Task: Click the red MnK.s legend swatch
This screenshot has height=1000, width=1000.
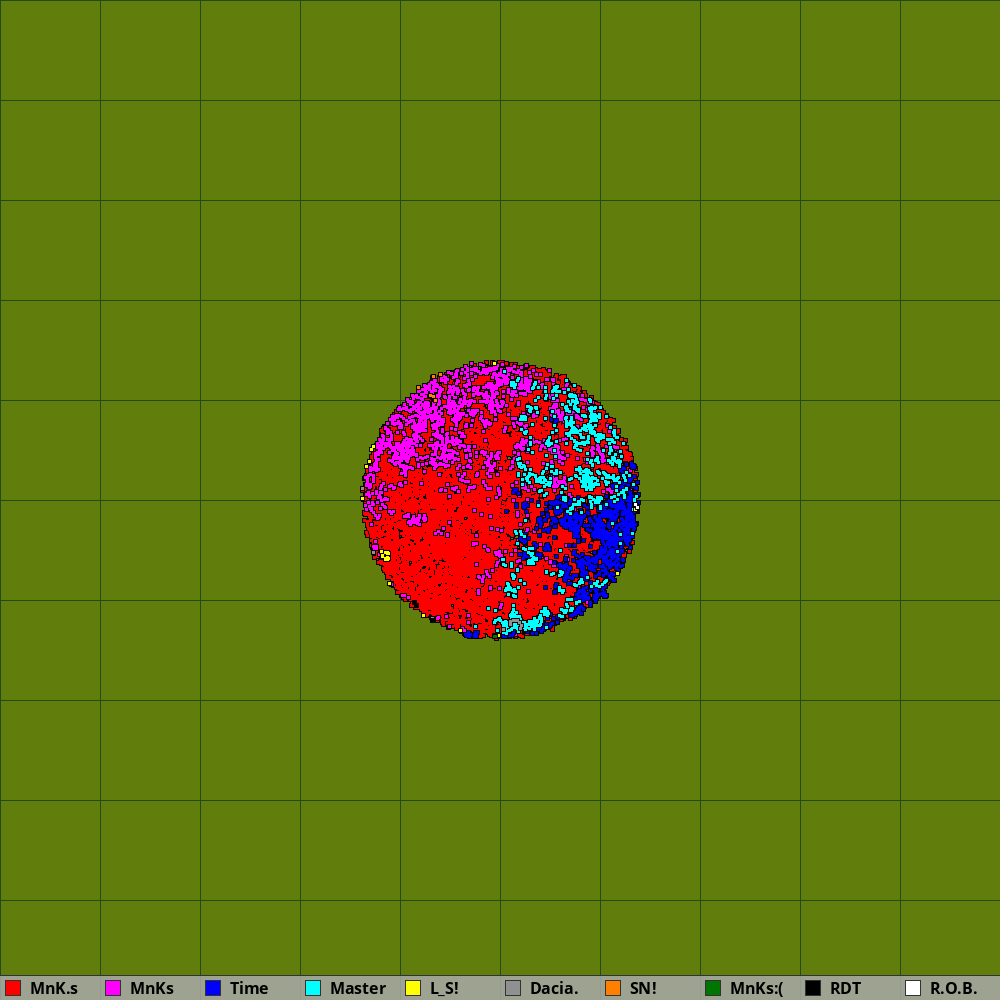Action: 13,988
